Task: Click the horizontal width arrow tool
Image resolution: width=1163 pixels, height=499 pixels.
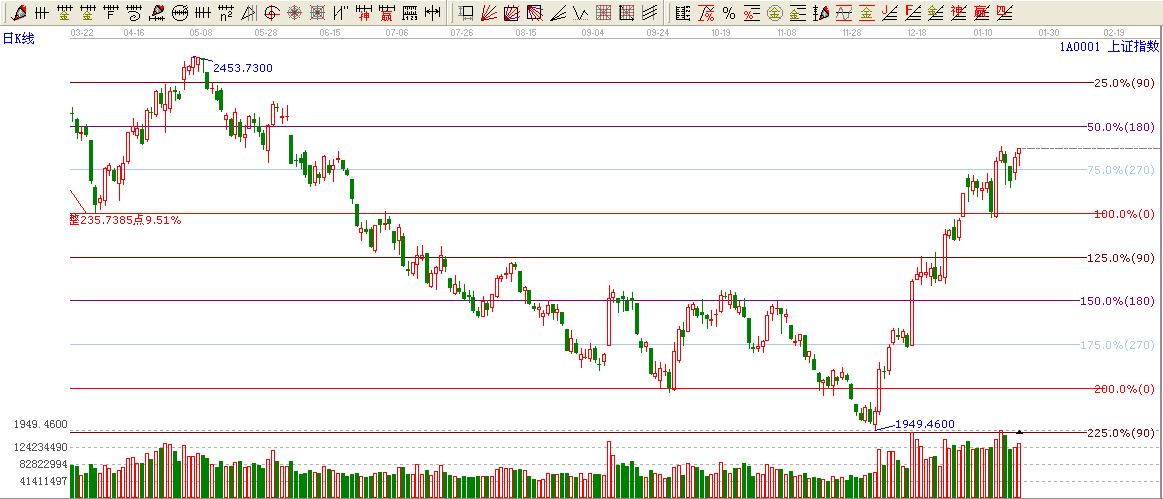Action: pos(431,13)
